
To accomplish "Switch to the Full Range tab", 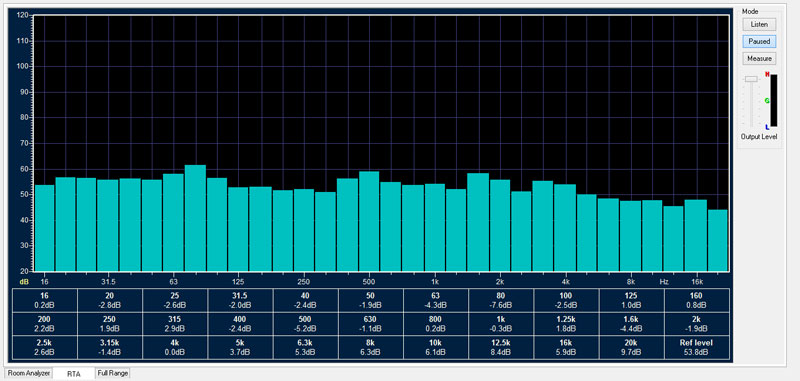I will coord(113,373).
